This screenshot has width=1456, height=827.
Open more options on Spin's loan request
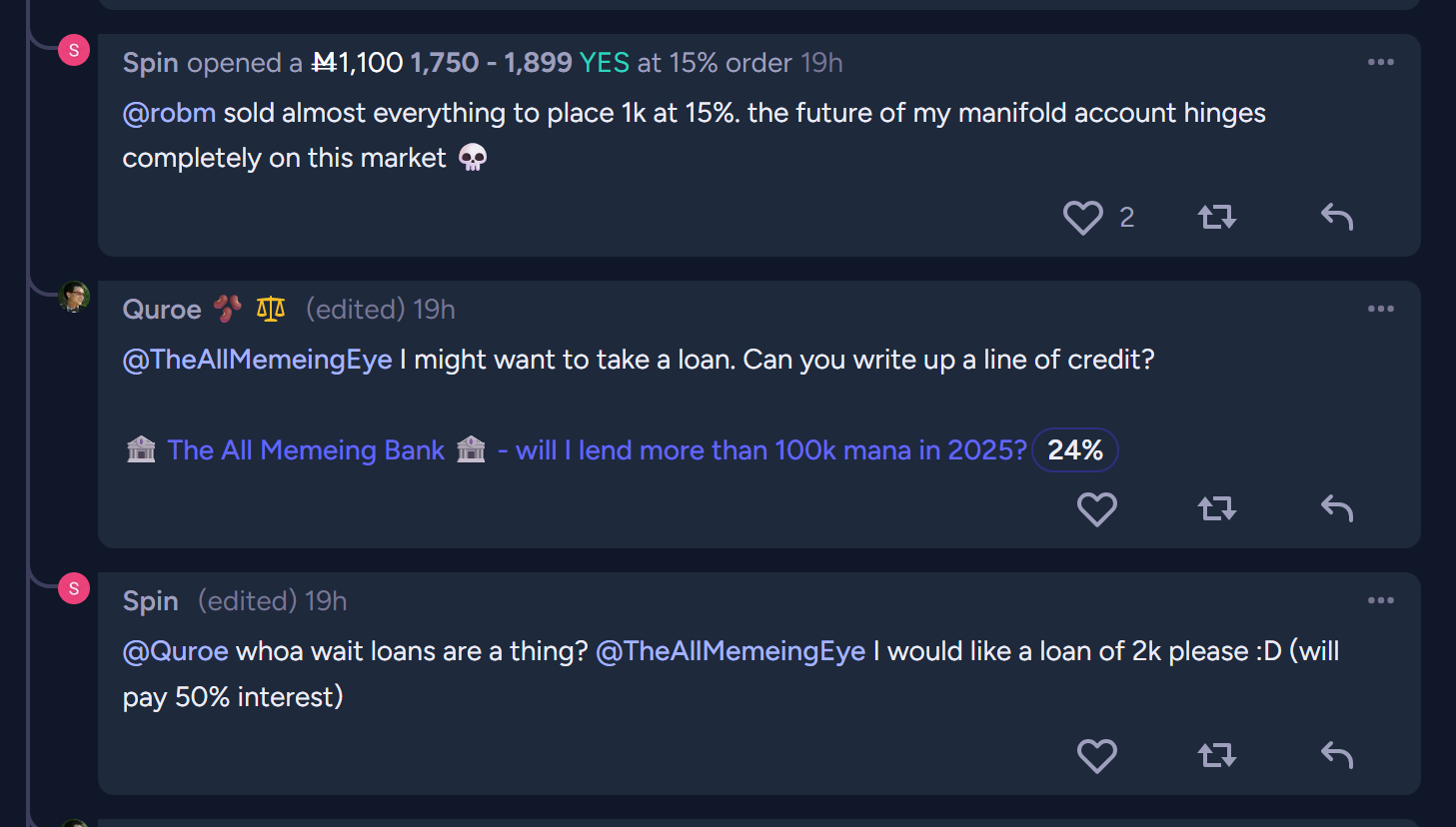coord(1381,600)
